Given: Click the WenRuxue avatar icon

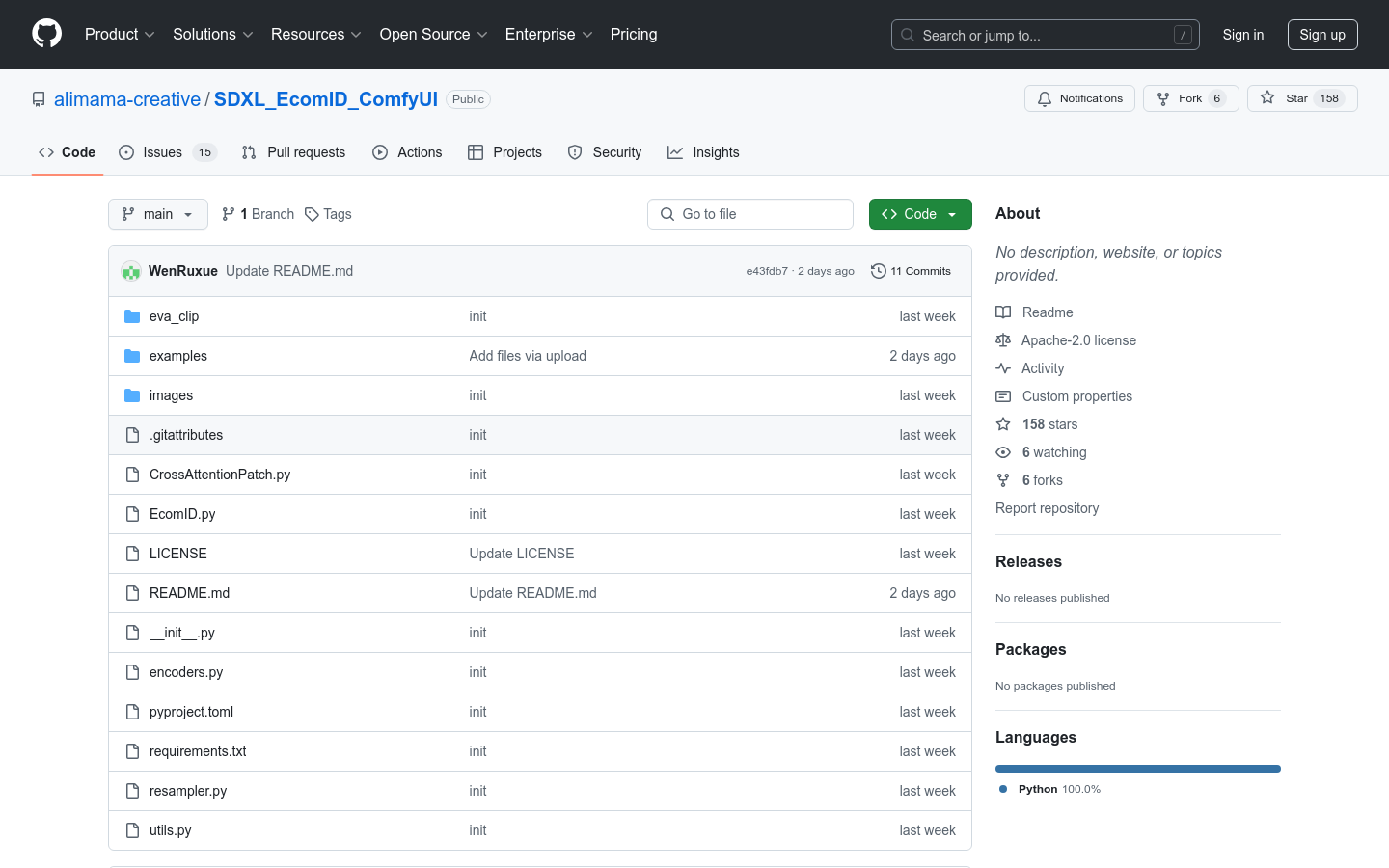Looking at the screenshot, I should pyautogui.click(x=131, y=271).
